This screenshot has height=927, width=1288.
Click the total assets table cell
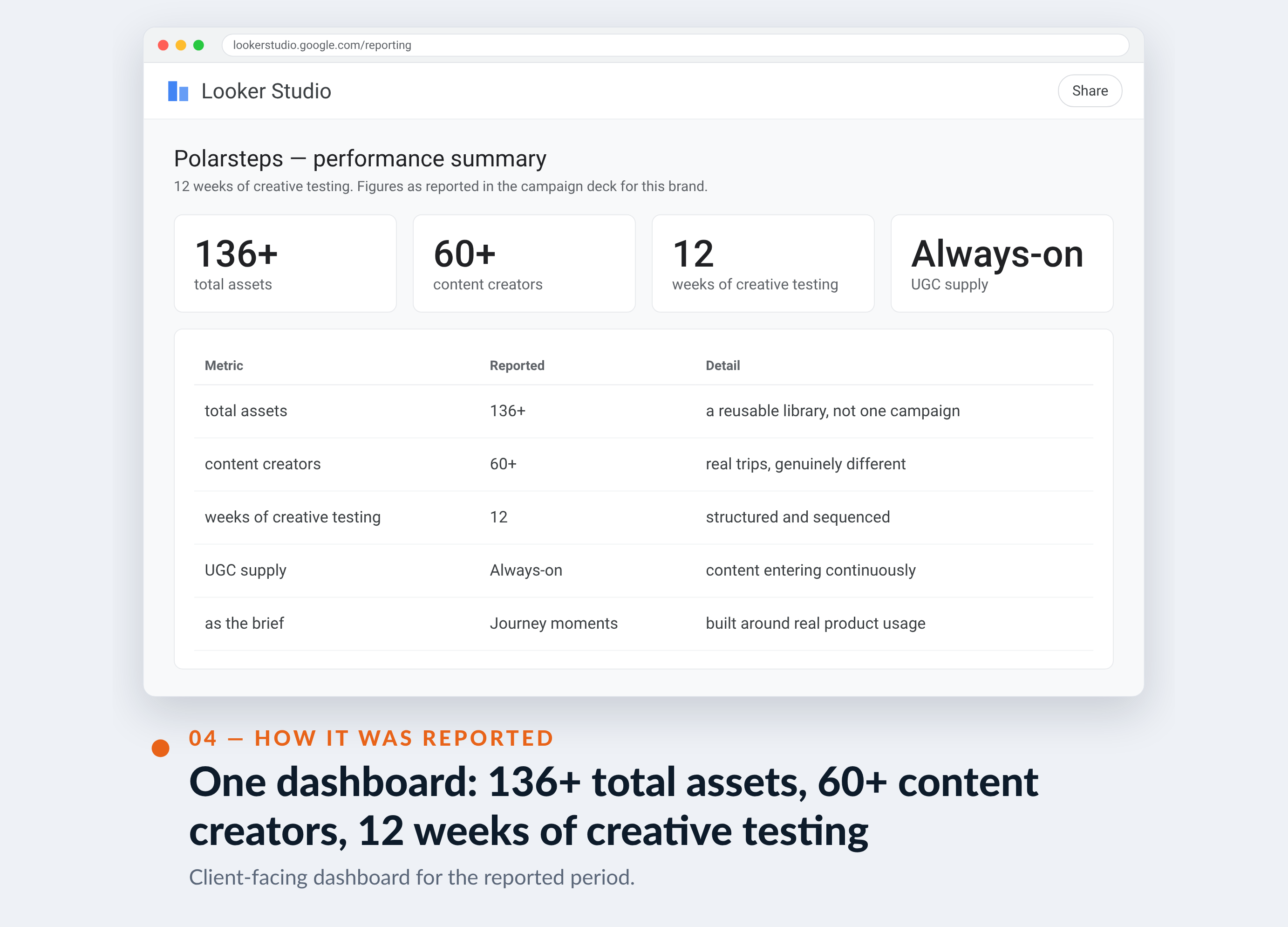point(246,411)
